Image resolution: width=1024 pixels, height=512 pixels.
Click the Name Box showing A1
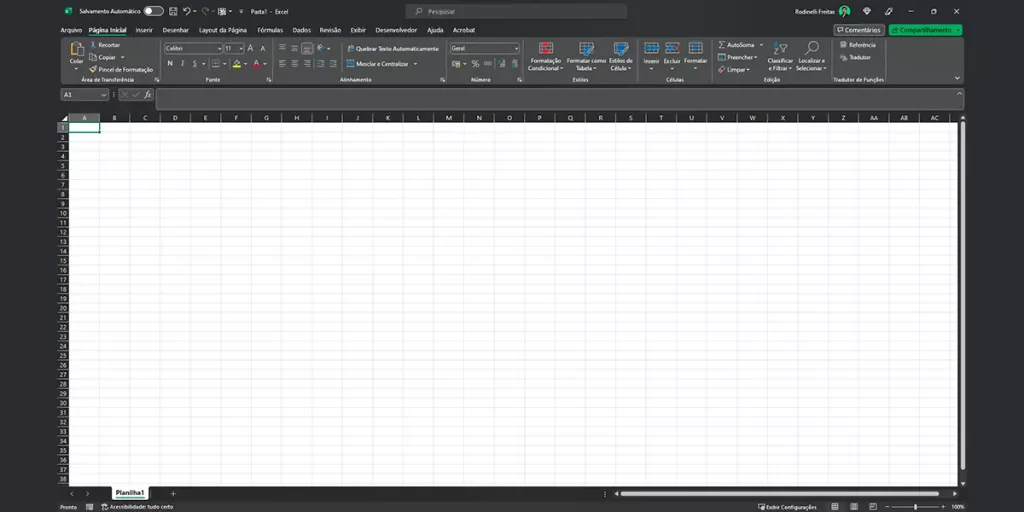tap(85, 95)
